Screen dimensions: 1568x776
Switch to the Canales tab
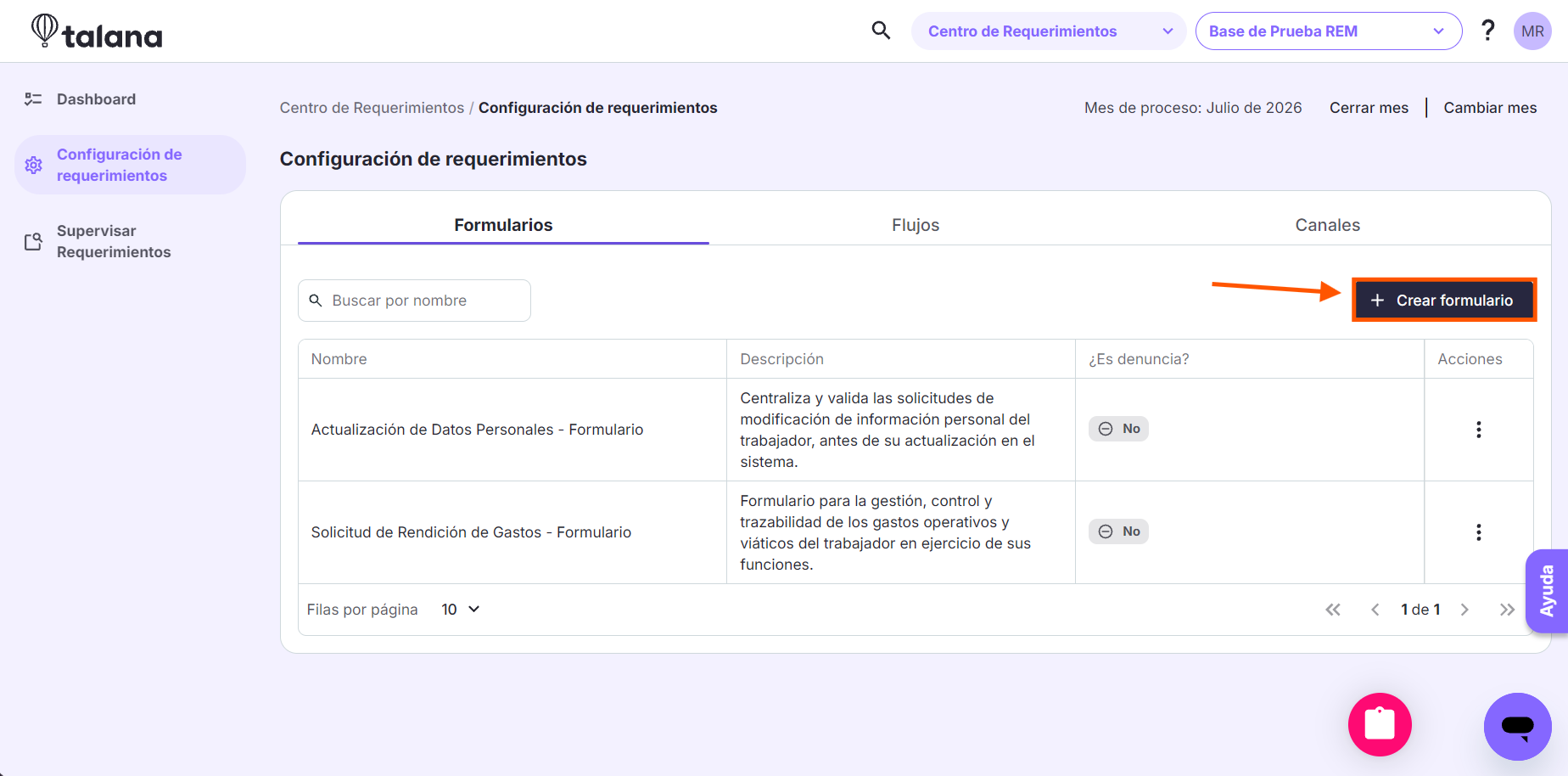tap(1327, 225)
